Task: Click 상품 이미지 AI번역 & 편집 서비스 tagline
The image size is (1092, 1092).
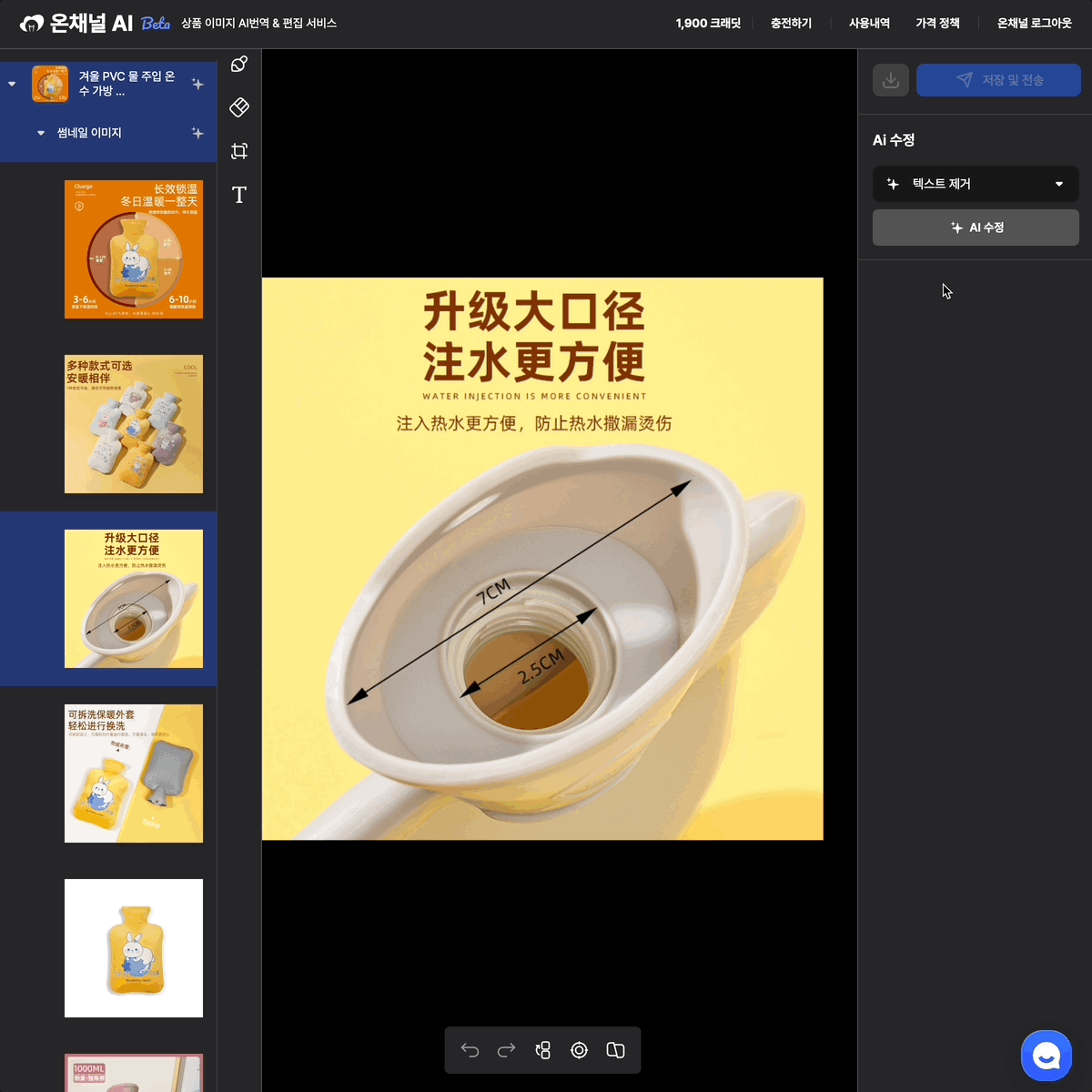Action: [259, 24]
